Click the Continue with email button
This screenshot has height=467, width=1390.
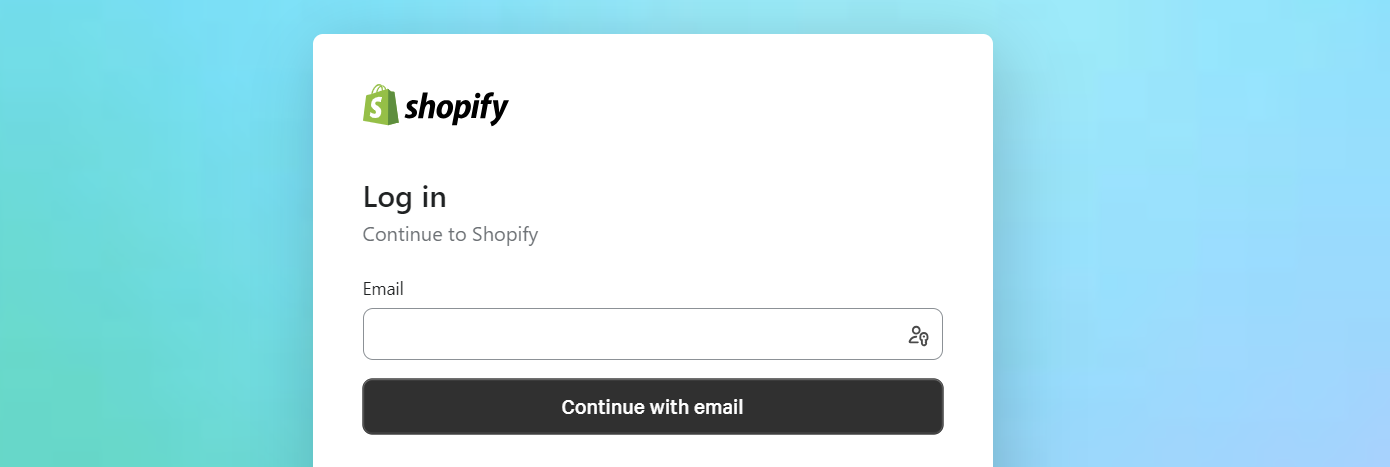tap(652, 407)
